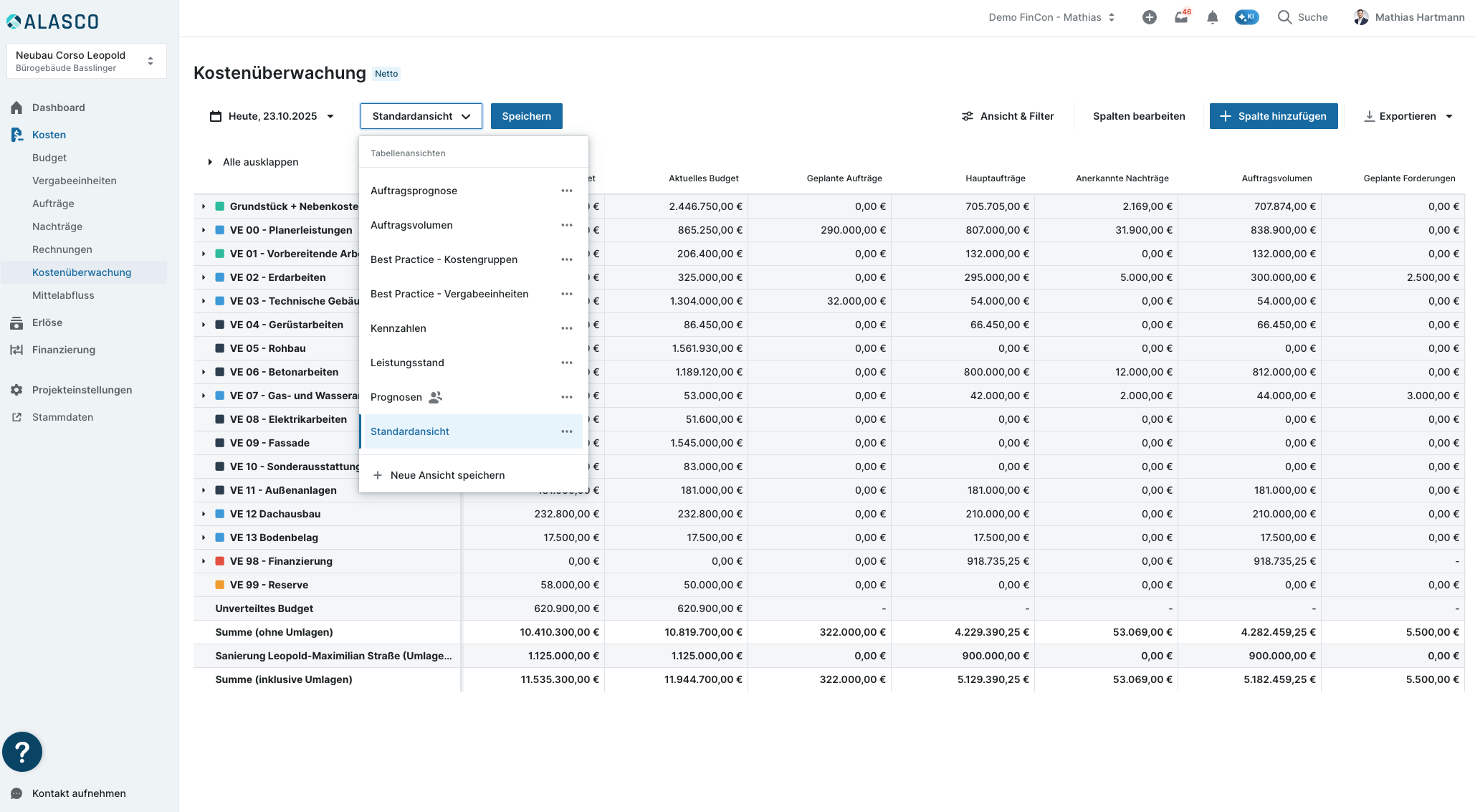
Task: Expand VE 12 Dachausbau row
Action: click(x=204, y=514)
